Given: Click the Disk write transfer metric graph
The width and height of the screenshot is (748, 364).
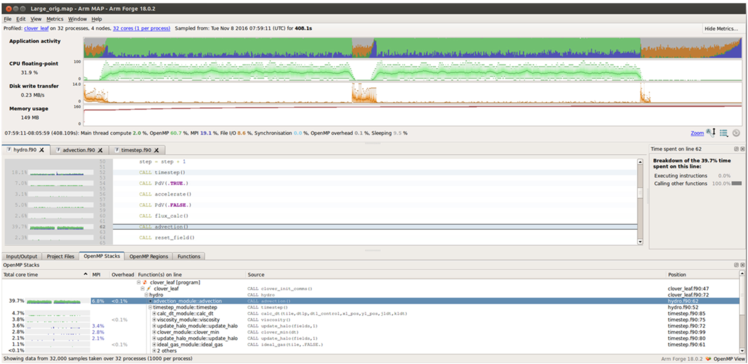Looking at the screenshot, I should (x=413, y=93).
